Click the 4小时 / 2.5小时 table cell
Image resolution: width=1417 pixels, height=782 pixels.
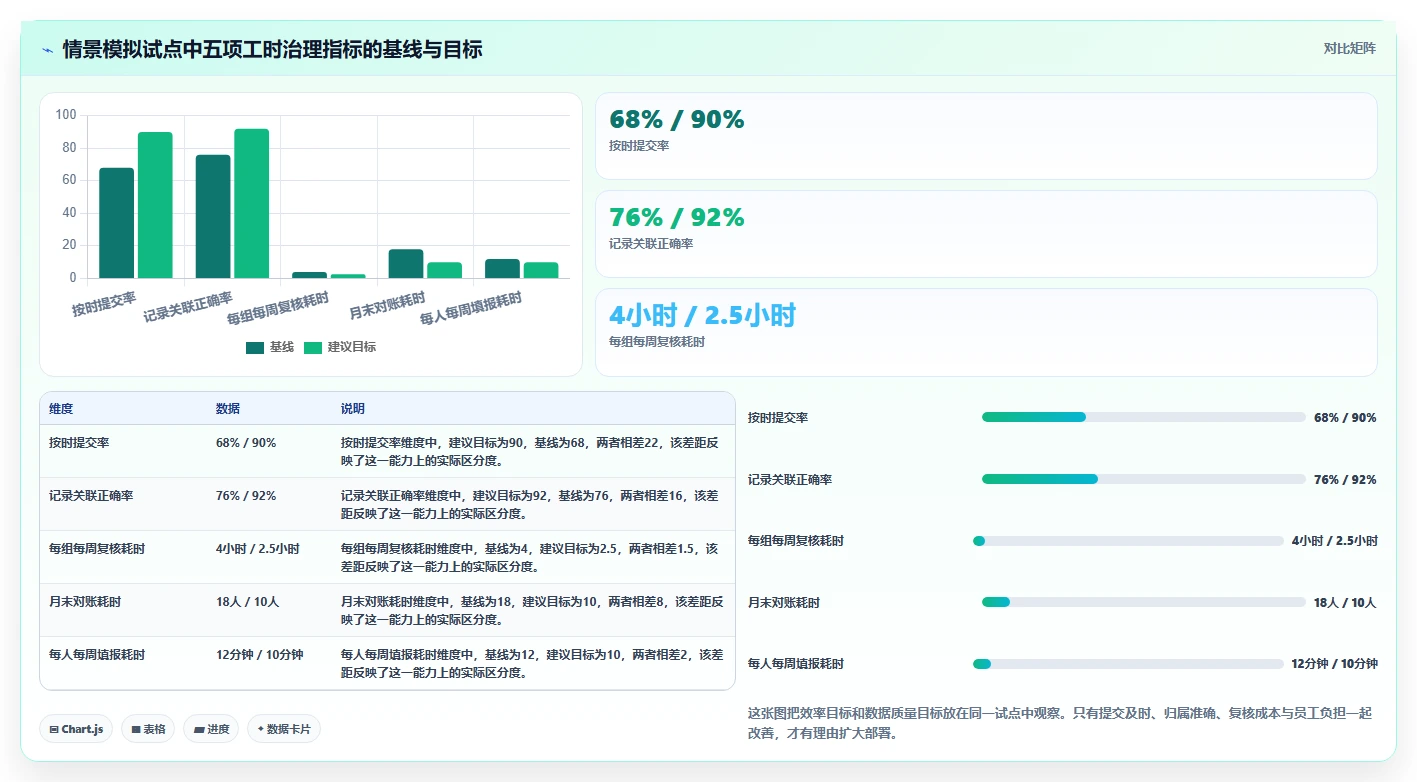click(257, 548)
